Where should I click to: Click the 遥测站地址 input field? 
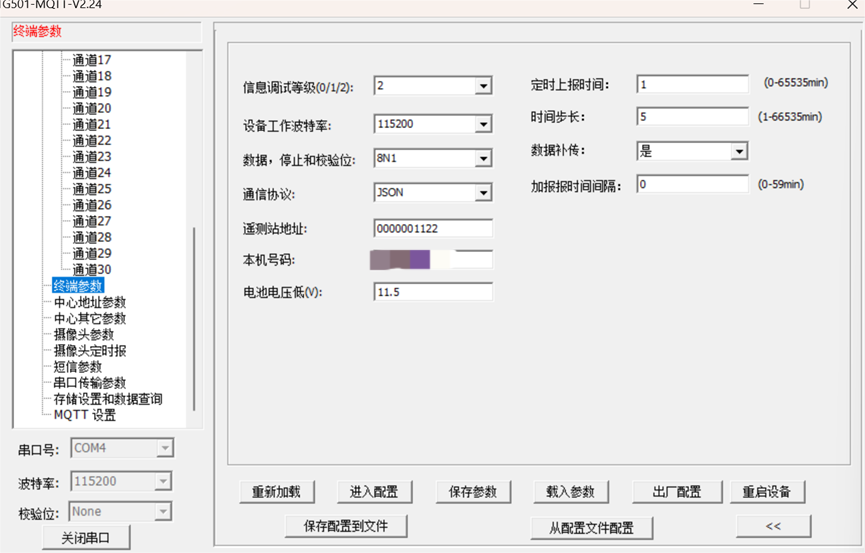(x=432, y=229)
